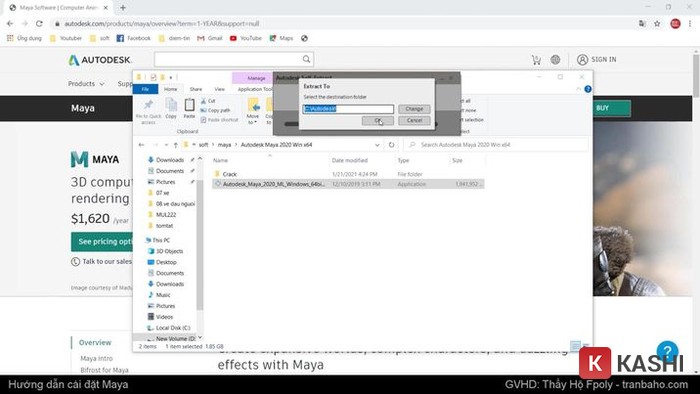
Task: Click Copy icon in Explorer ribbon
Action: coord(171,108)
